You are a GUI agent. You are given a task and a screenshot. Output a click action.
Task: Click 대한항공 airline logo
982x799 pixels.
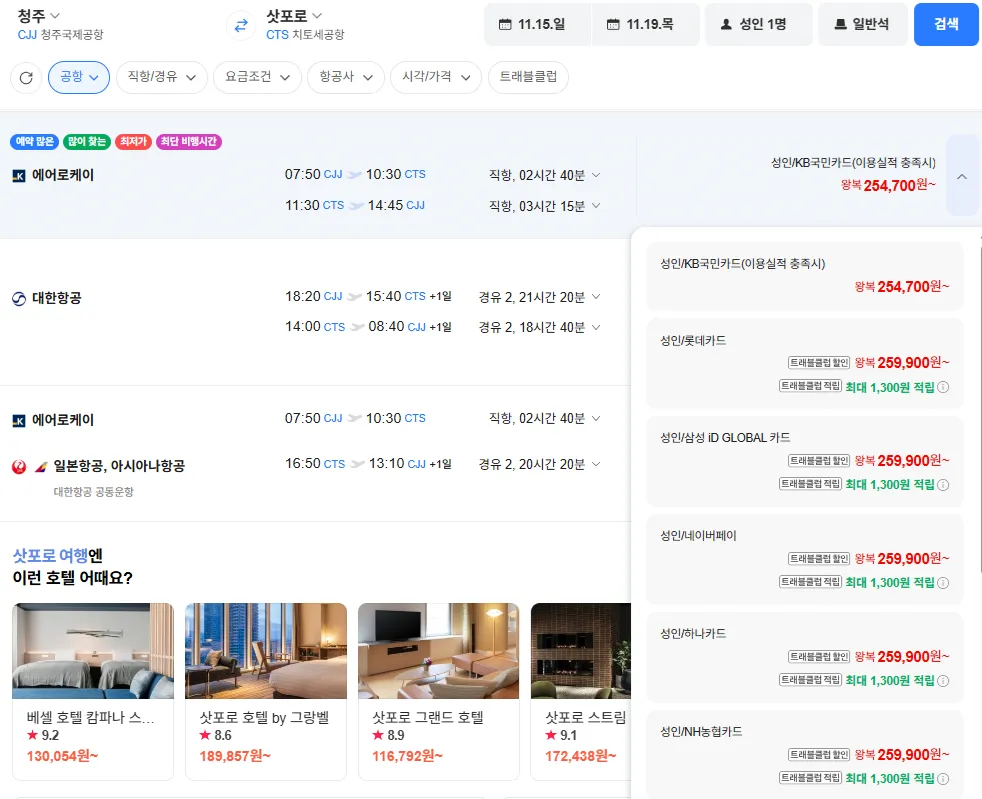(x=19, y=299)
